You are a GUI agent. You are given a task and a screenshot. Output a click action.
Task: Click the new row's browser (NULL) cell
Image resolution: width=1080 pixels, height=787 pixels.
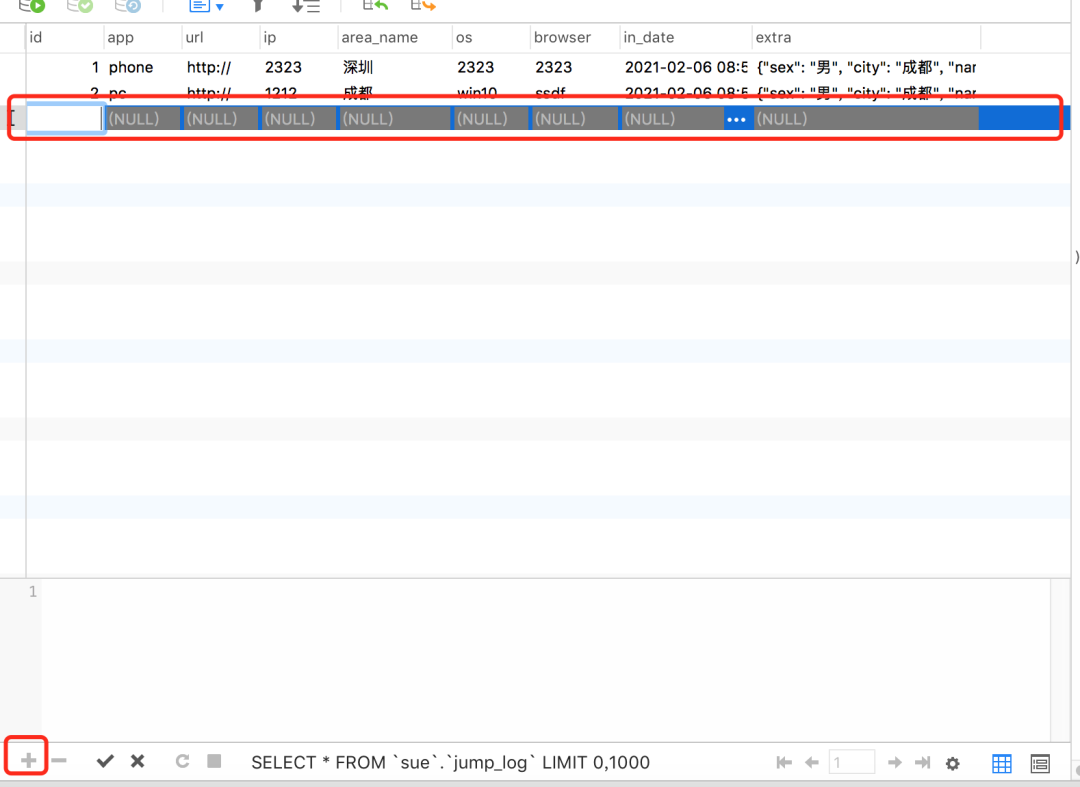pyautogui.click(x=575, y=118)
